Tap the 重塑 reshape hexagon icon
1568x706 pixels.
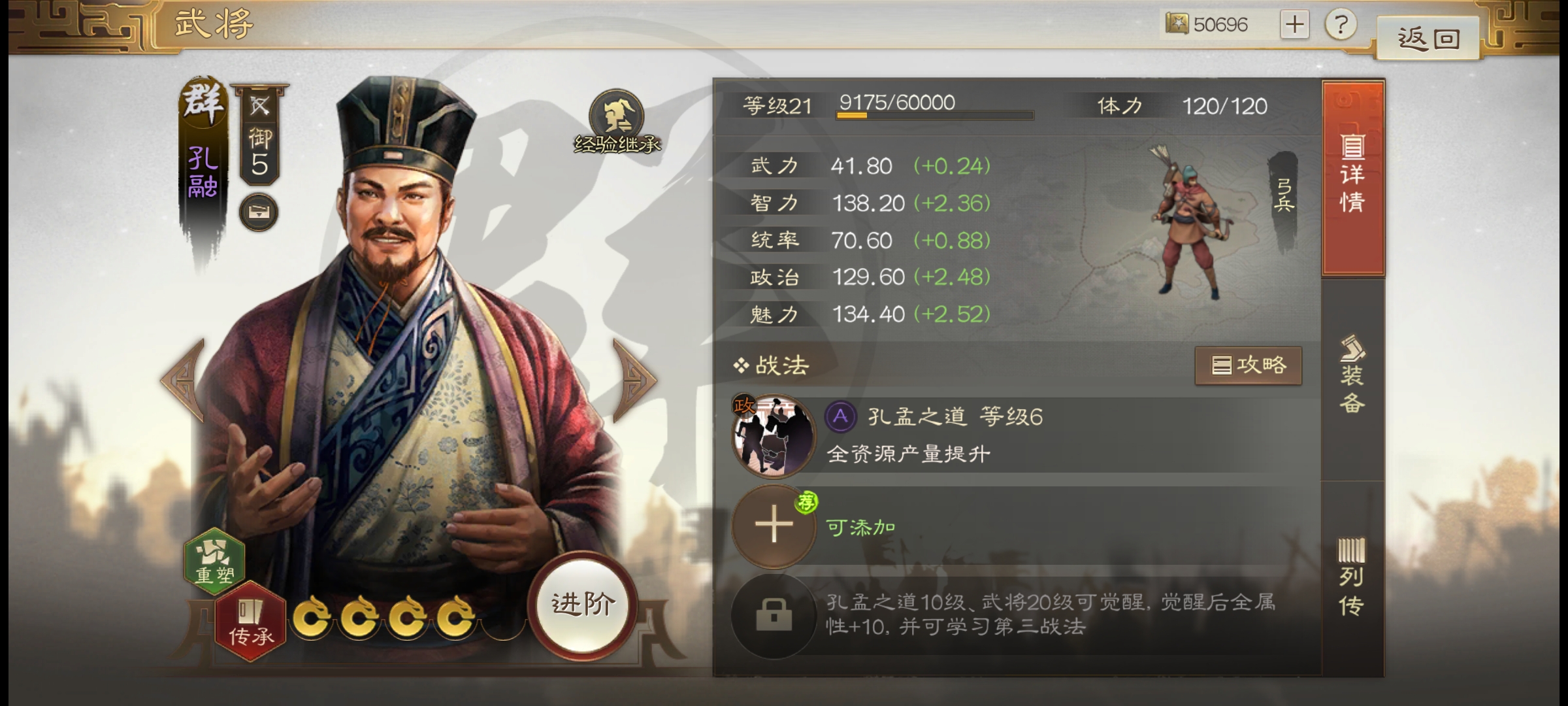coord(215,562)
